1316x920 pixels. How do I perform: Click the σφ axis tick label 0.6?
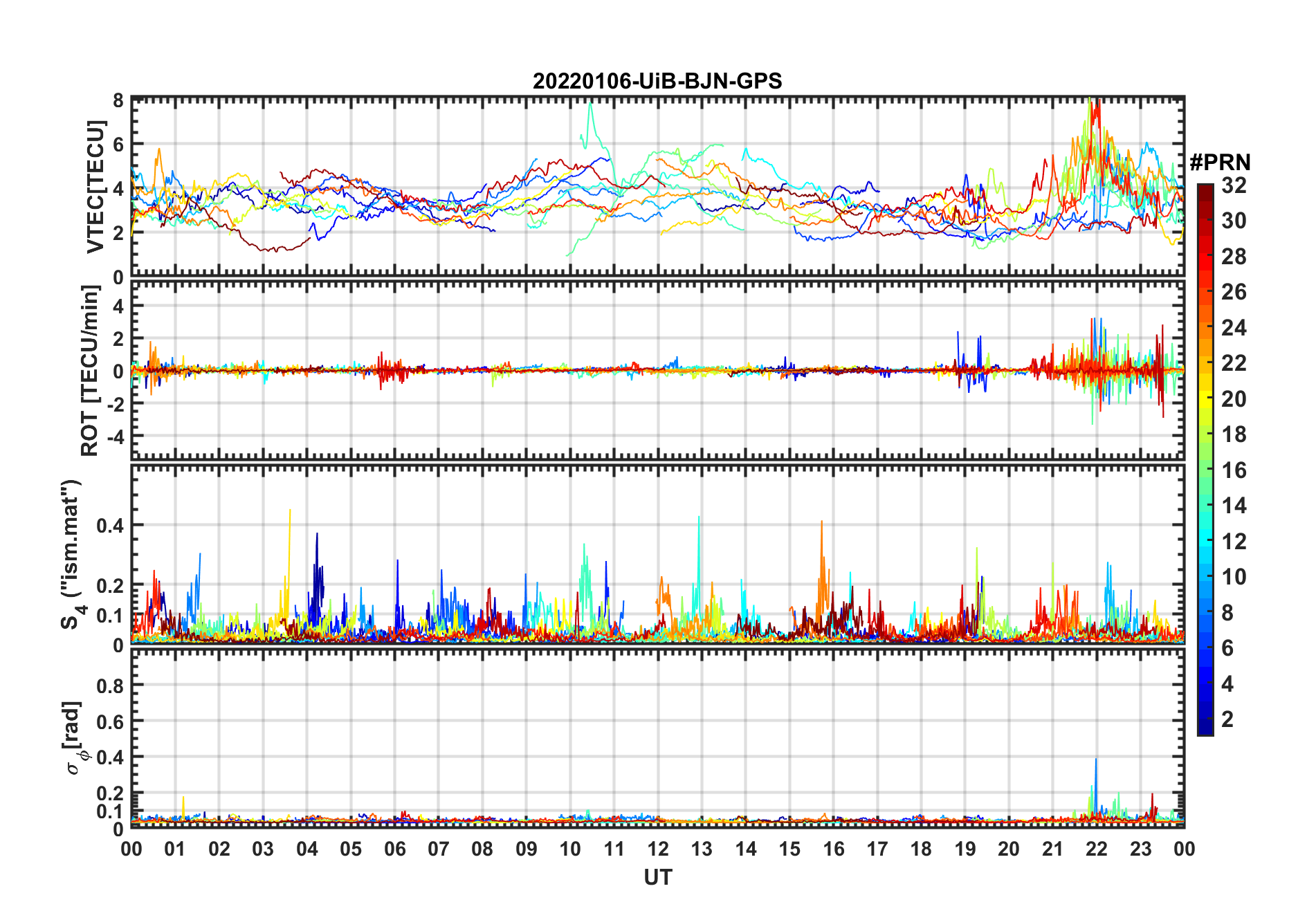[x=111, y=721]
